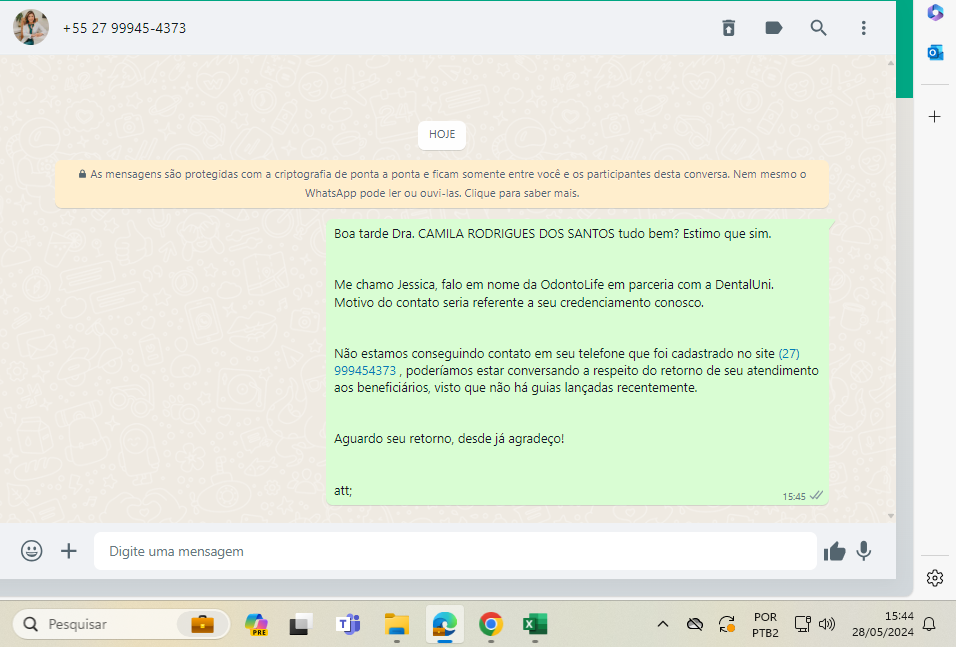Click the Windows Pesquisar search box
Image resolution: width=956 pixels, height=647 pixels.
121,624
